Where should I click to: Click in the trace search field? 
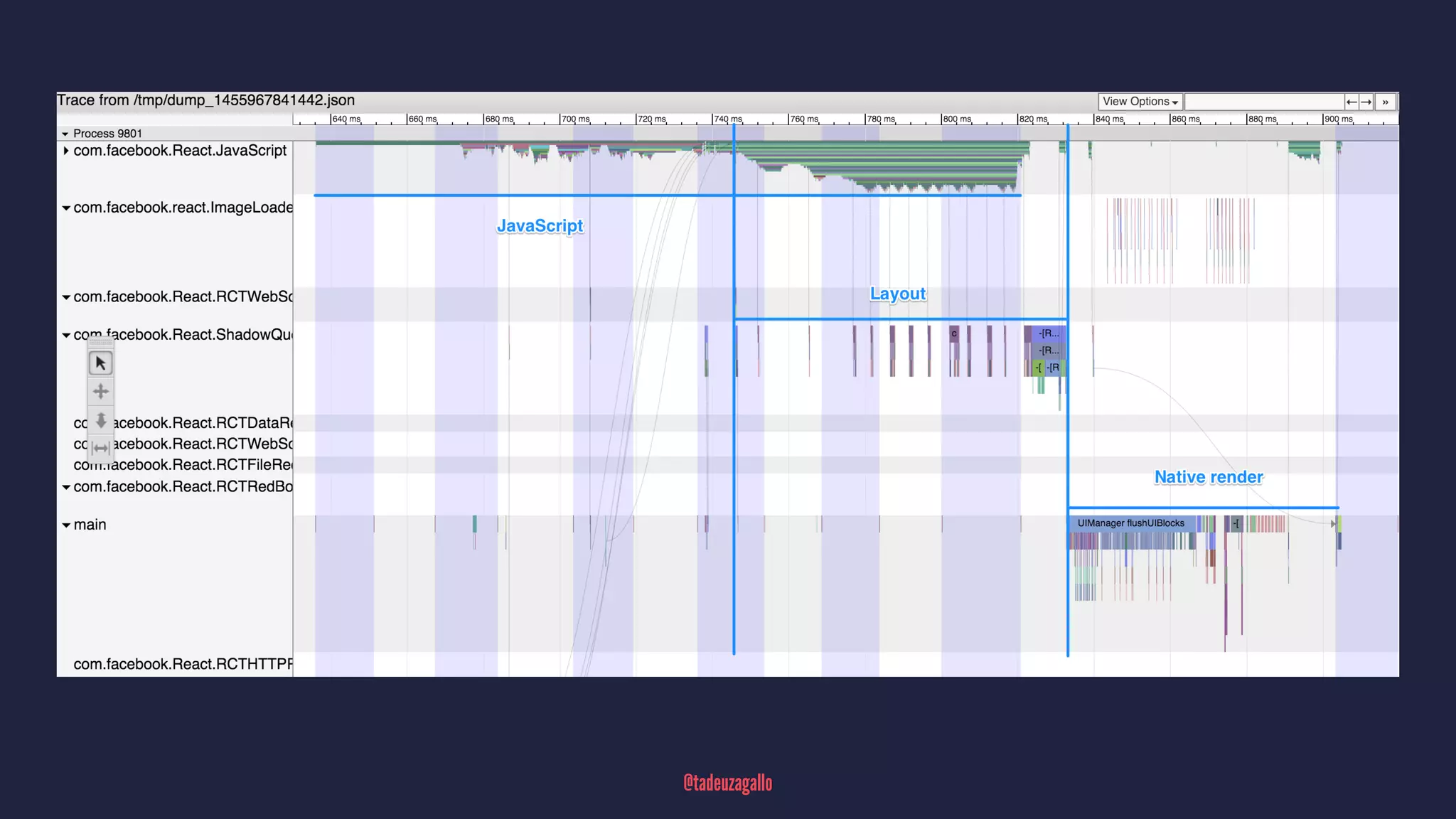[x=1263, y=102]
